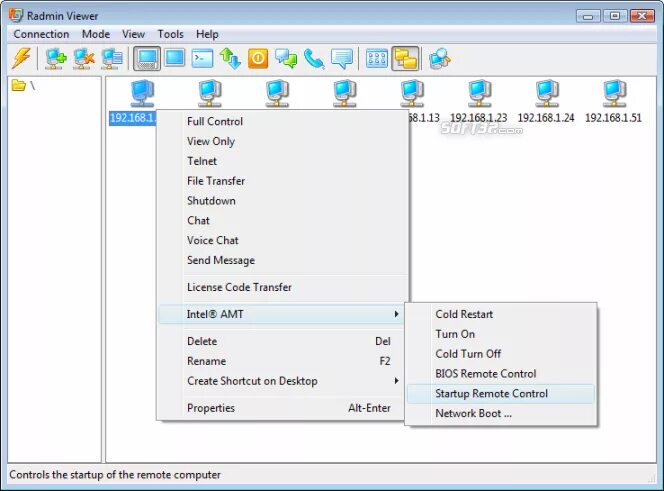The width and height of the screenshot is (664, 491).
Task: Select Full Control mode toolbar icon
Action: (x=147, y=58)
